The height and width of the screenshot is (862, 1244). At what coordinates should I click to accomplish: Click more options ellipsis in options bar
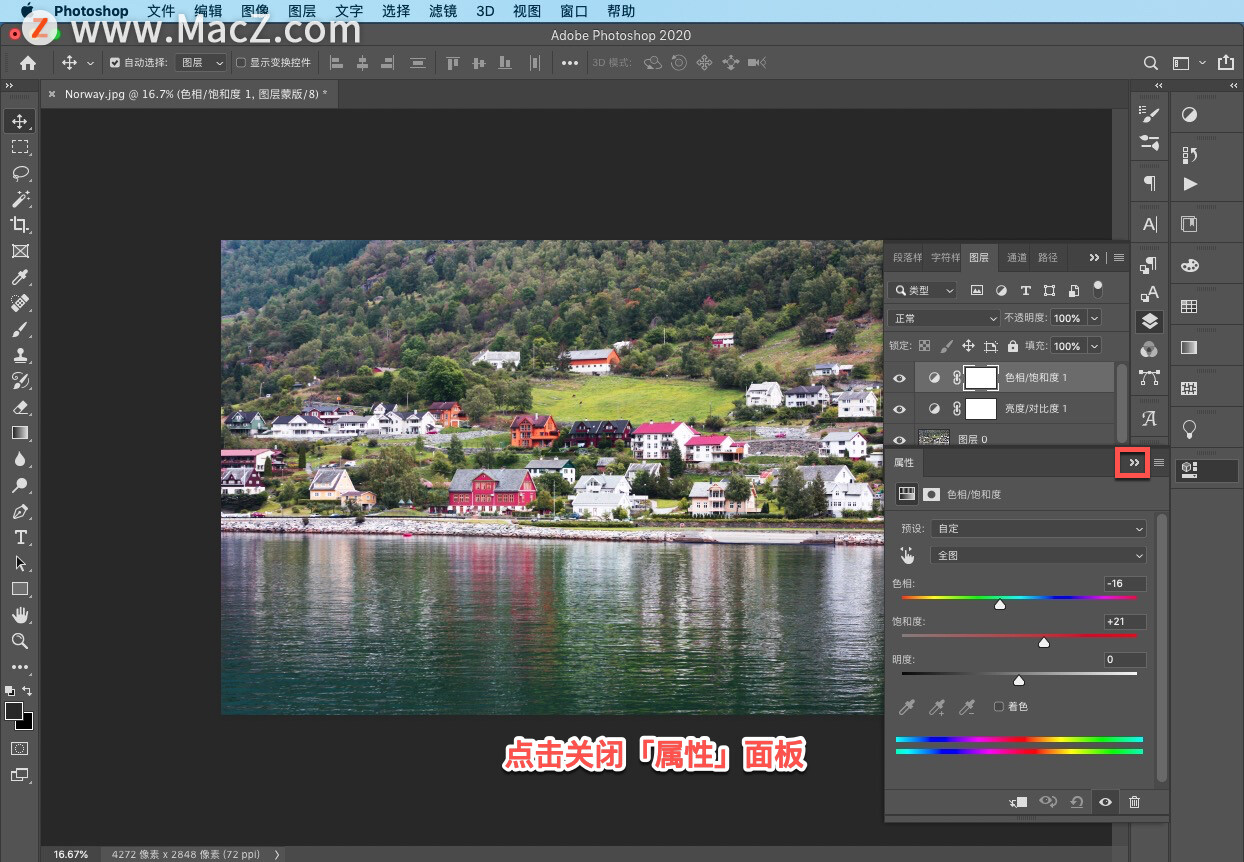click(x=570, y=63)
